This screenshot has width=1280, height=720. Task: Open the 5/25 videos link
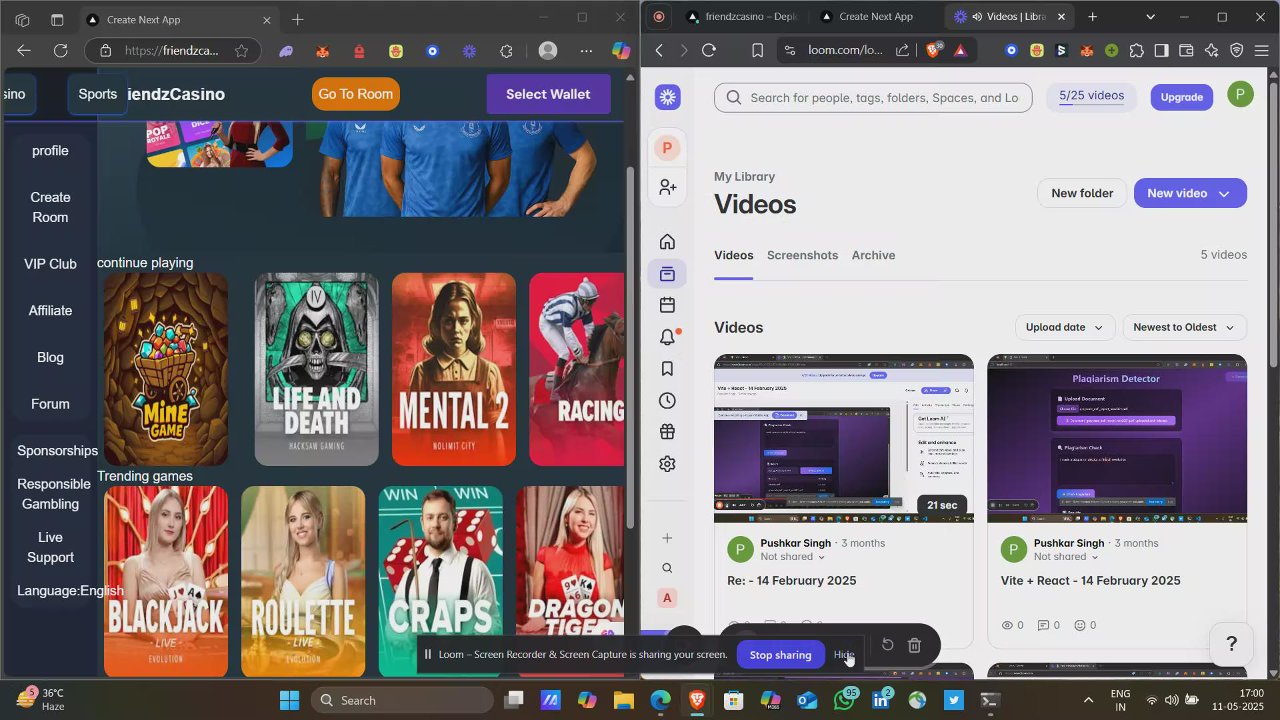pos(1092,96)
